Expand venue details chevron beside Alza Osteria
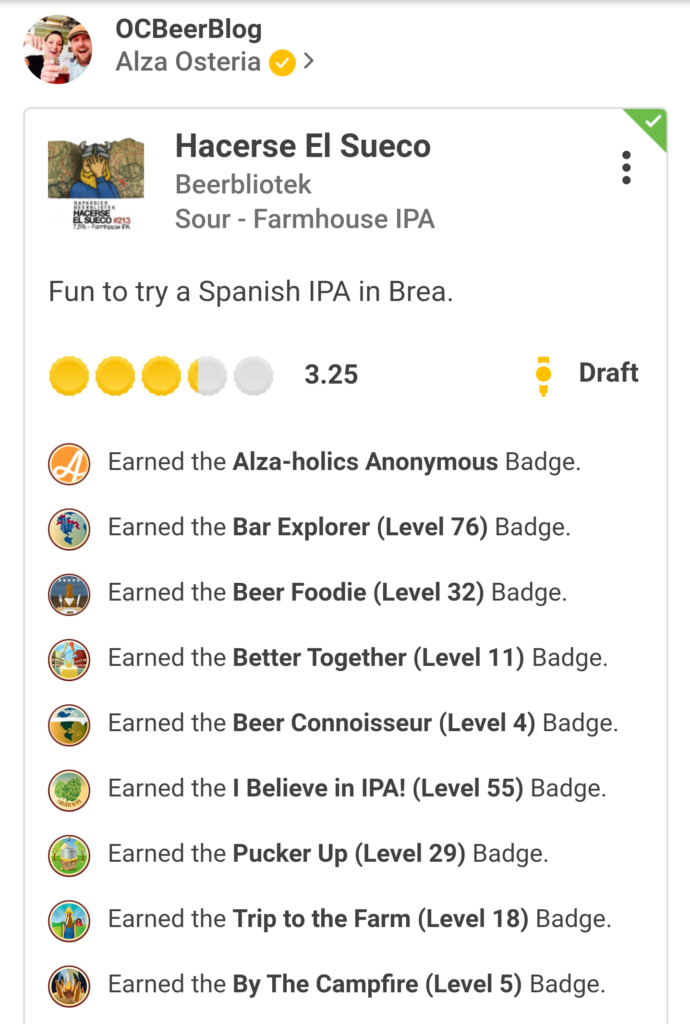This screenshot has width=690, height=1024. (309, 62)
